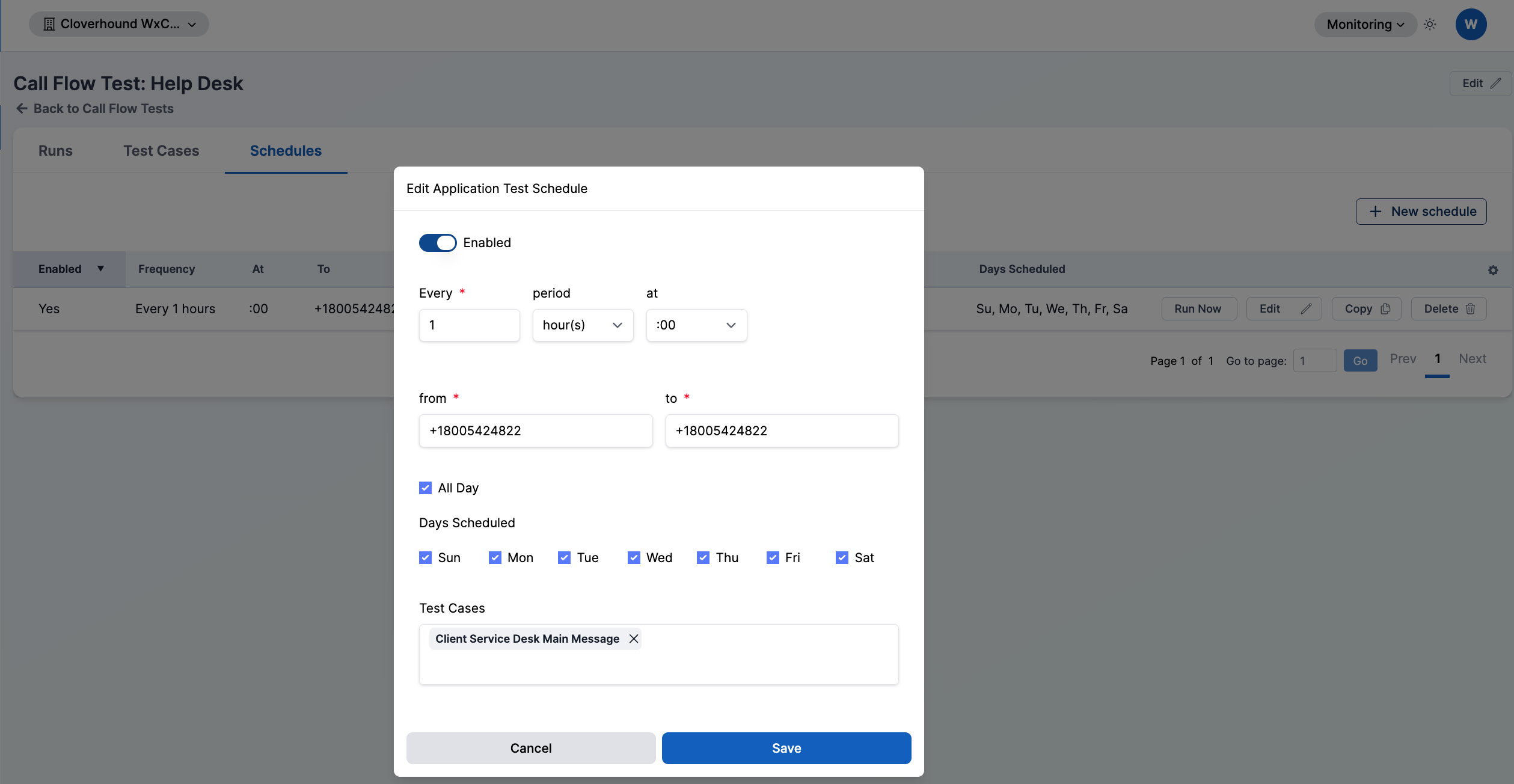Click the Frequency column header
Viewport: 1514px width, 784px height.
[167, 269]
